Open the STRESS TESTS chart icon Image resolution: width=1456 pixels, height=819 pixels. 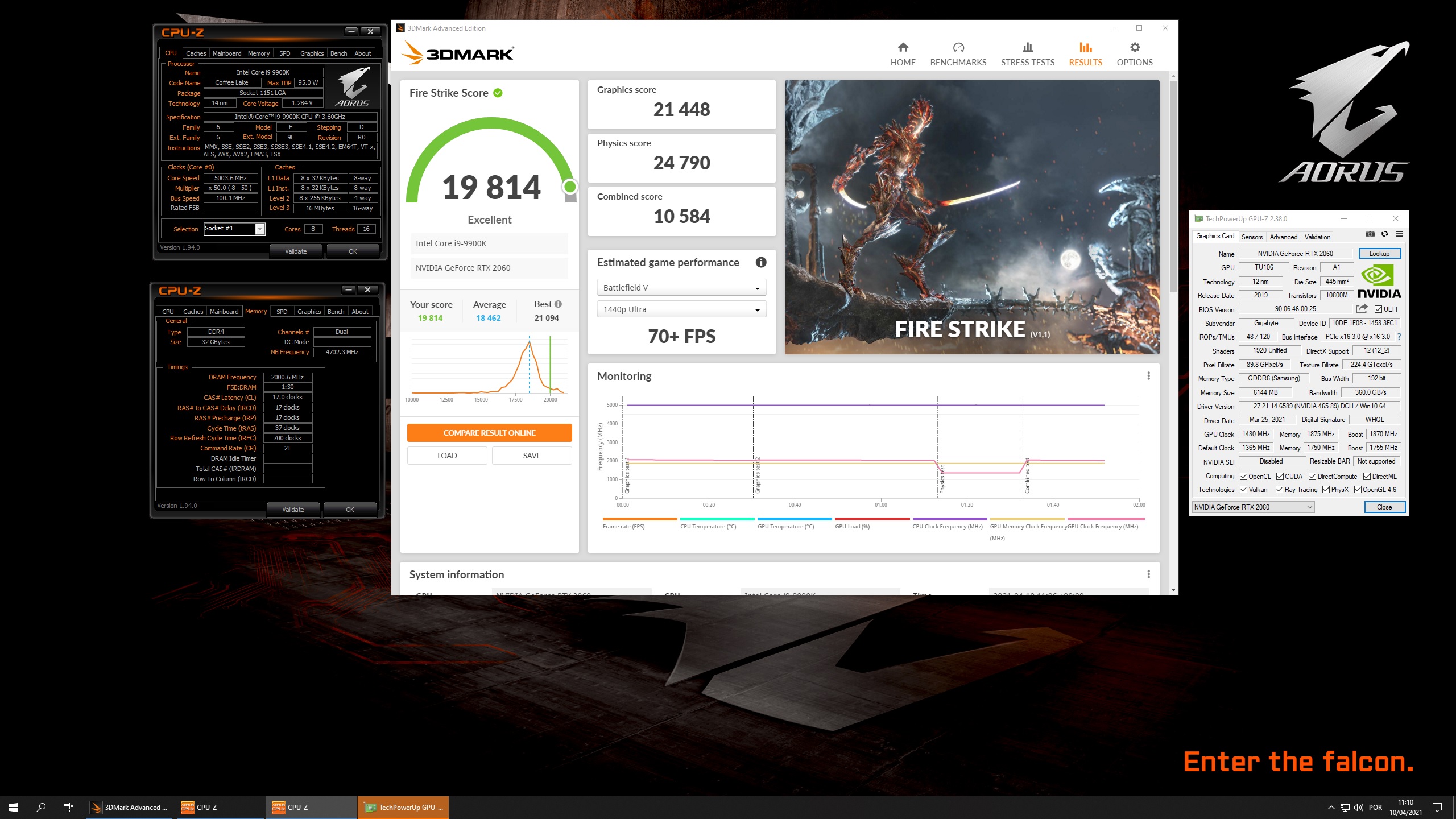pyautogui.click(x=1027, y=47)
